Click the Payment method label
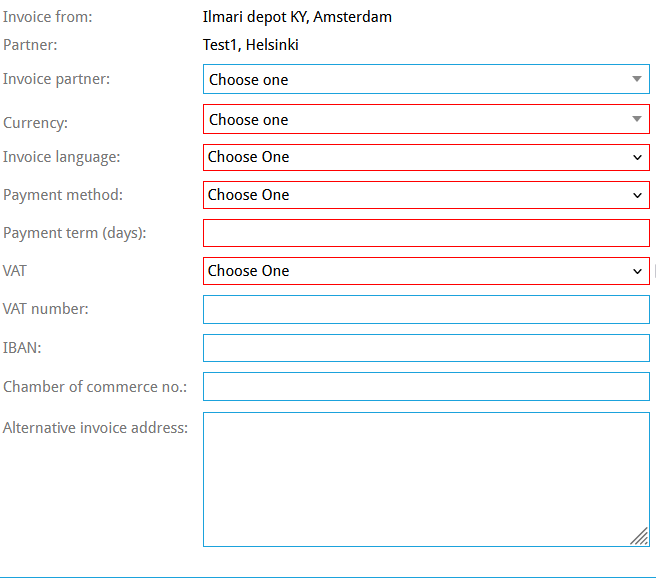 pos(63,195)
